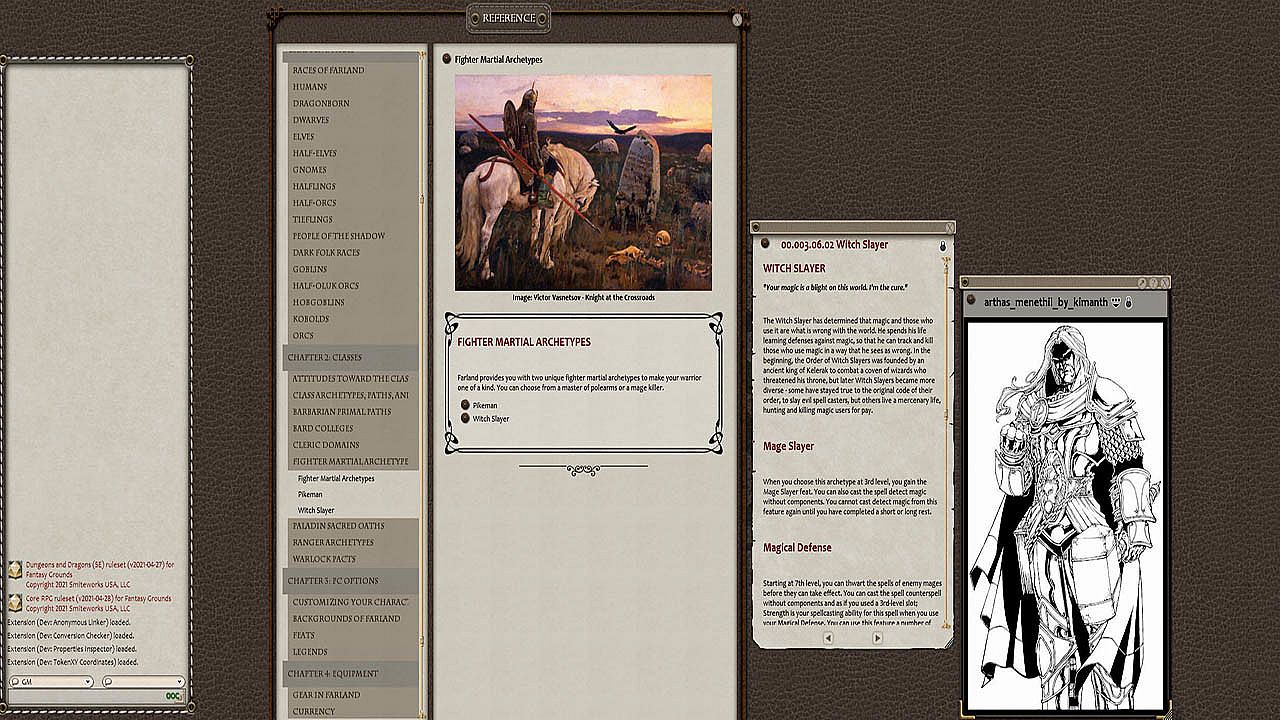
Task: Go to the previous page in Witch Slayer window
Action: tap(828, 638)
